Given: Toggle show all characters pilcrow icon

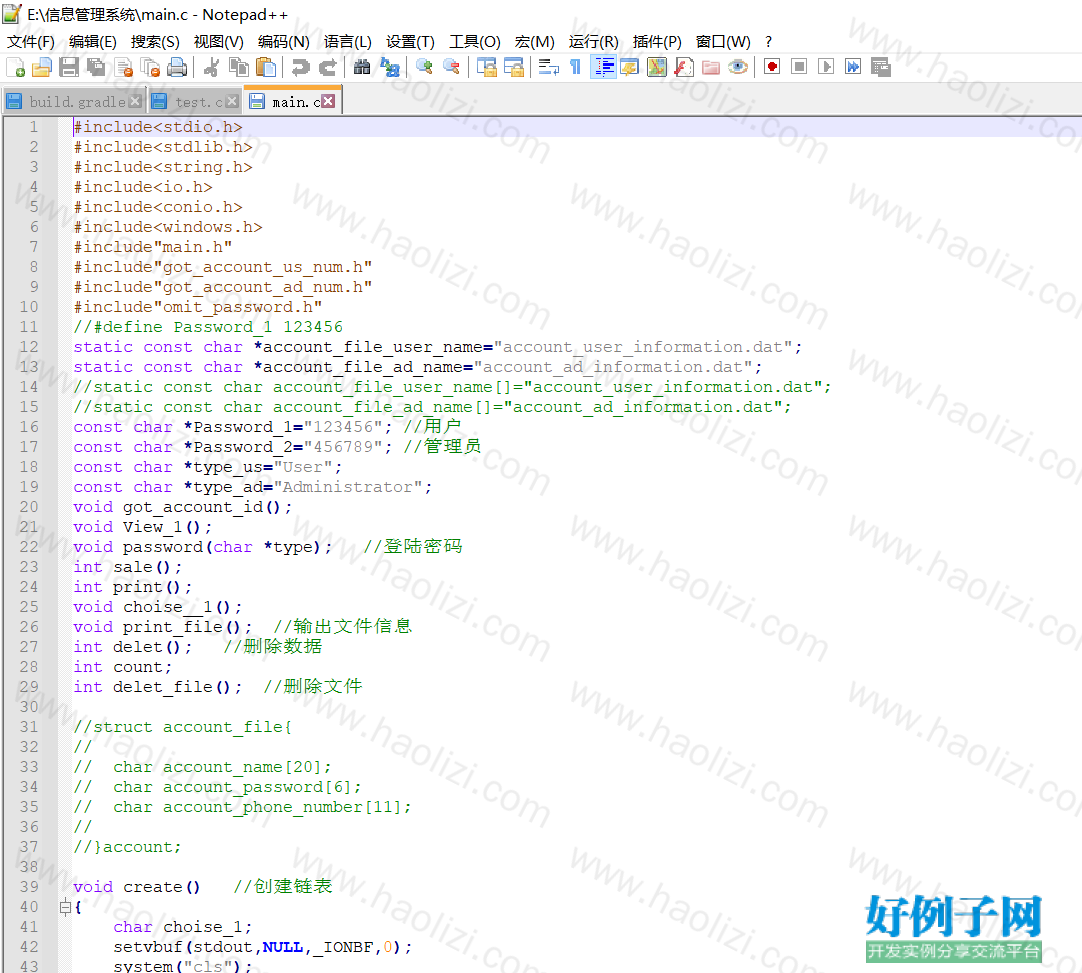Looking at the screenshot, I should (576, 67).
